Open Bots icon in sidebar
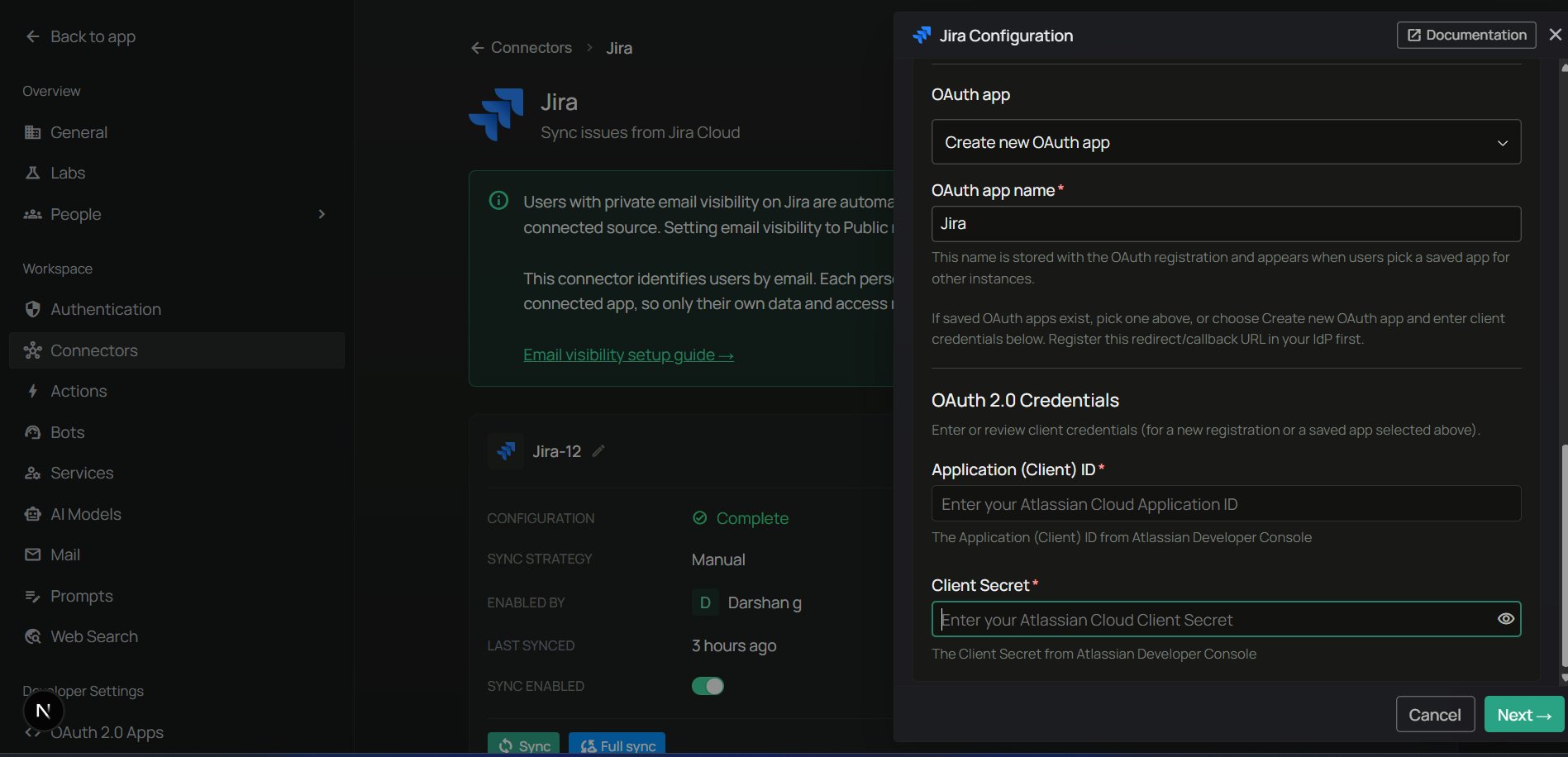The image size is (1568, 757). coord(32,432)
